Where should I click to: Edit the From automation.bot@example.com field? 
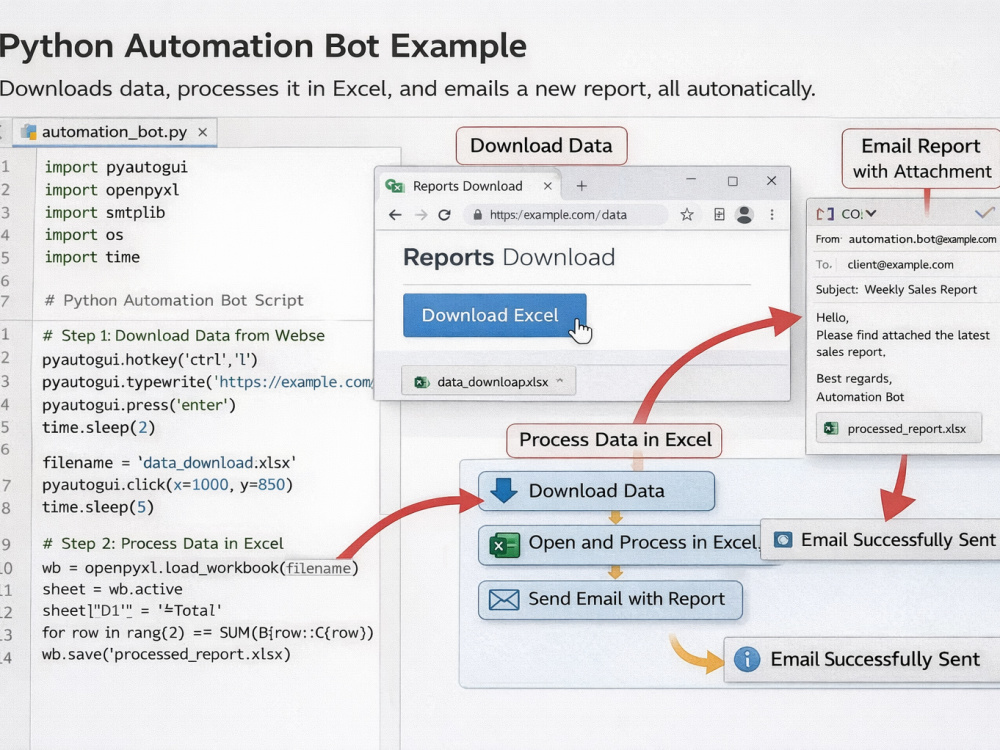906,239
